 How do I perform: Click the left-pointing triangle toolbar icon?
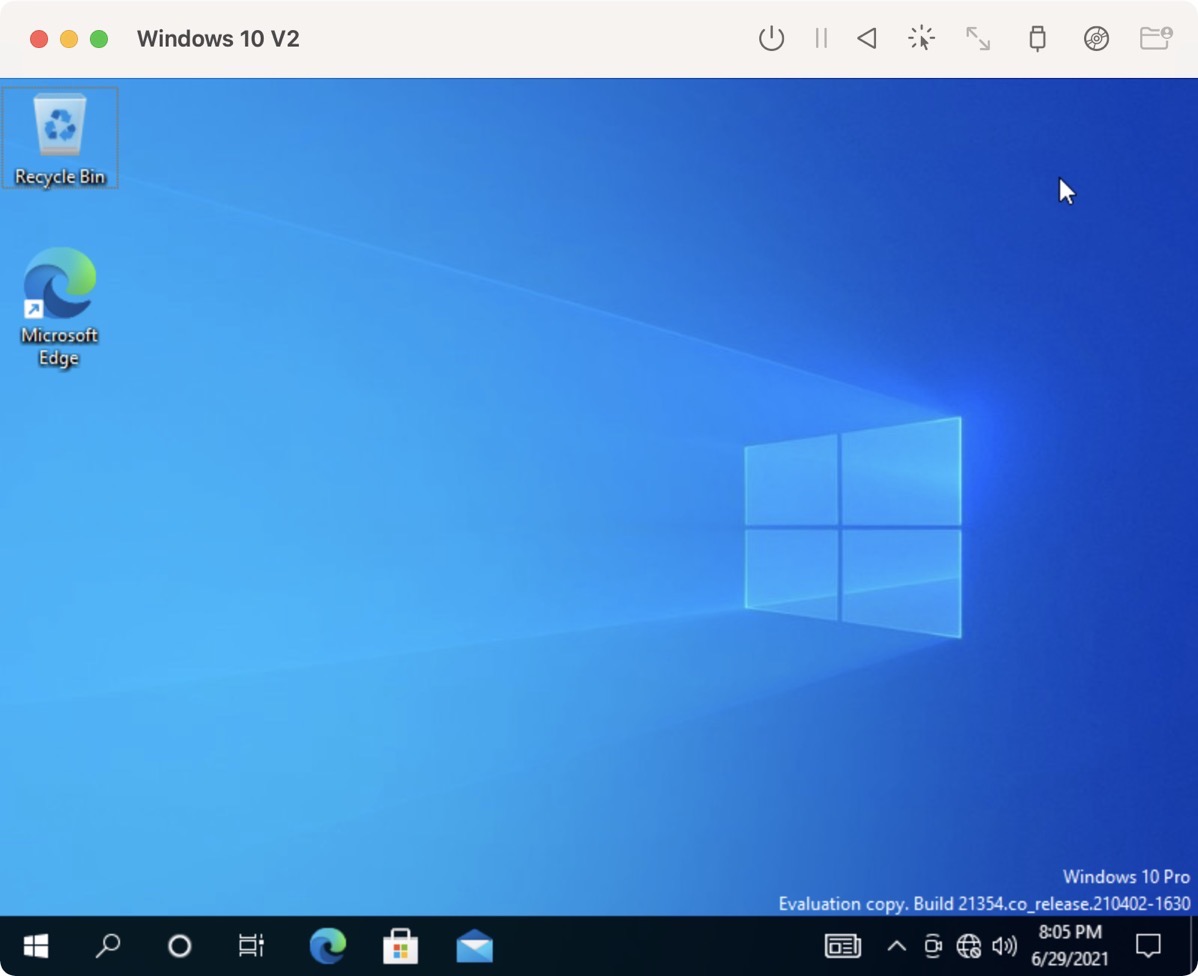coord(867,39)
